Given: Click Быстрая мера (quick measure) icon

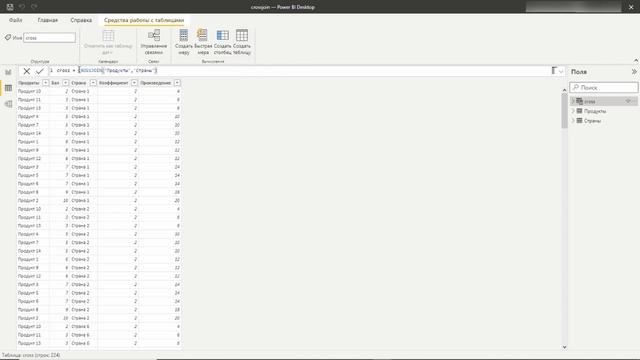Looking at the screenshot, I should tap(203, 35).
